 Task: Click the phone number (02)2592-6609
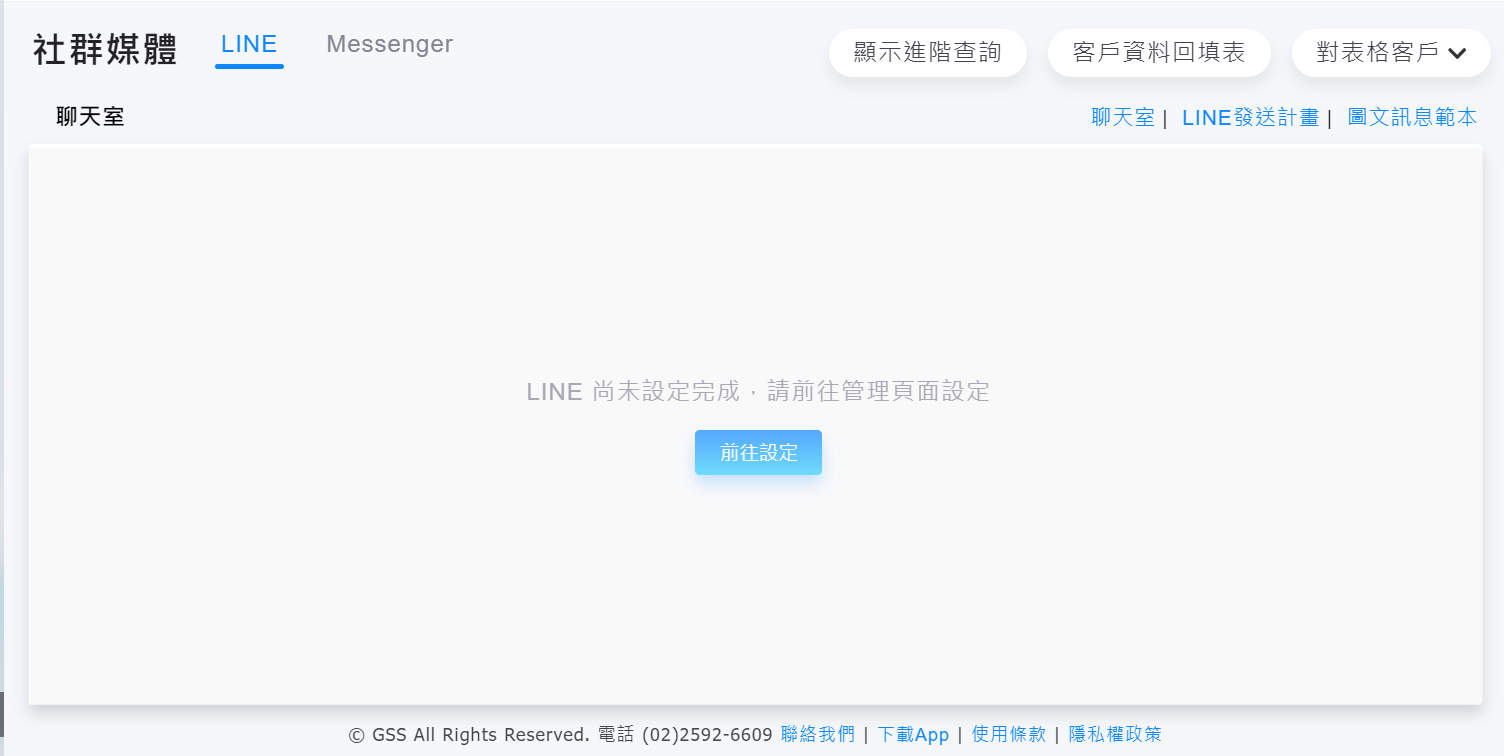[x=707, y=735]
